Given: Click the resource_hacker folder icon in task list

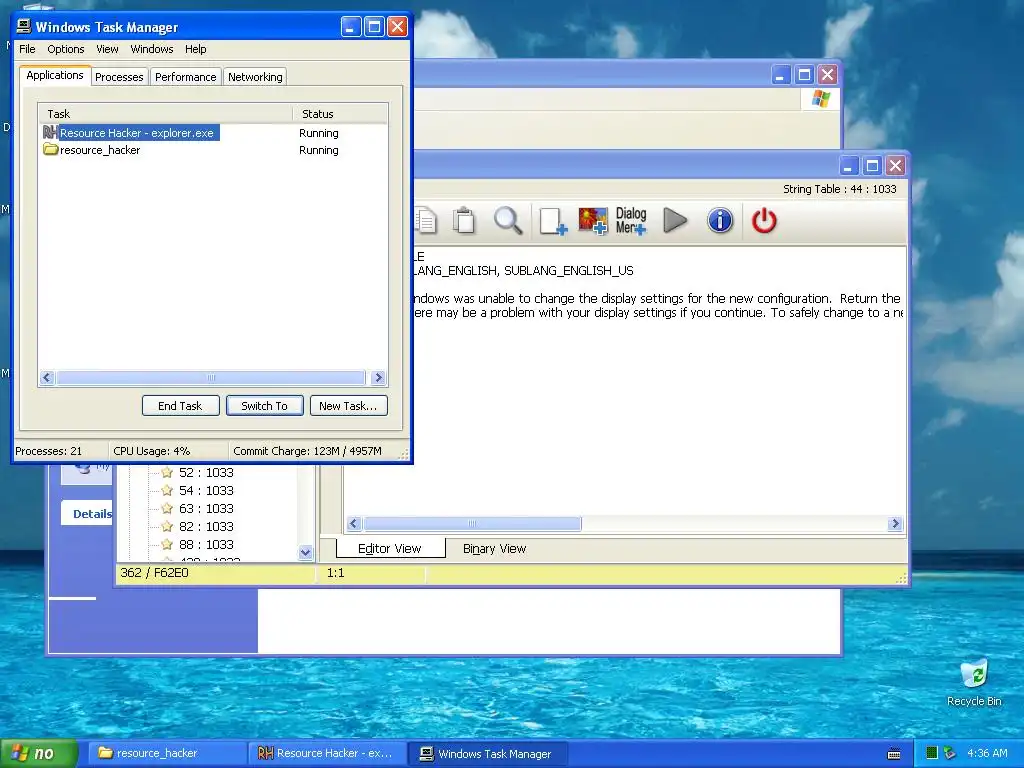Looking at the screenshot, I should click(50, 150).
